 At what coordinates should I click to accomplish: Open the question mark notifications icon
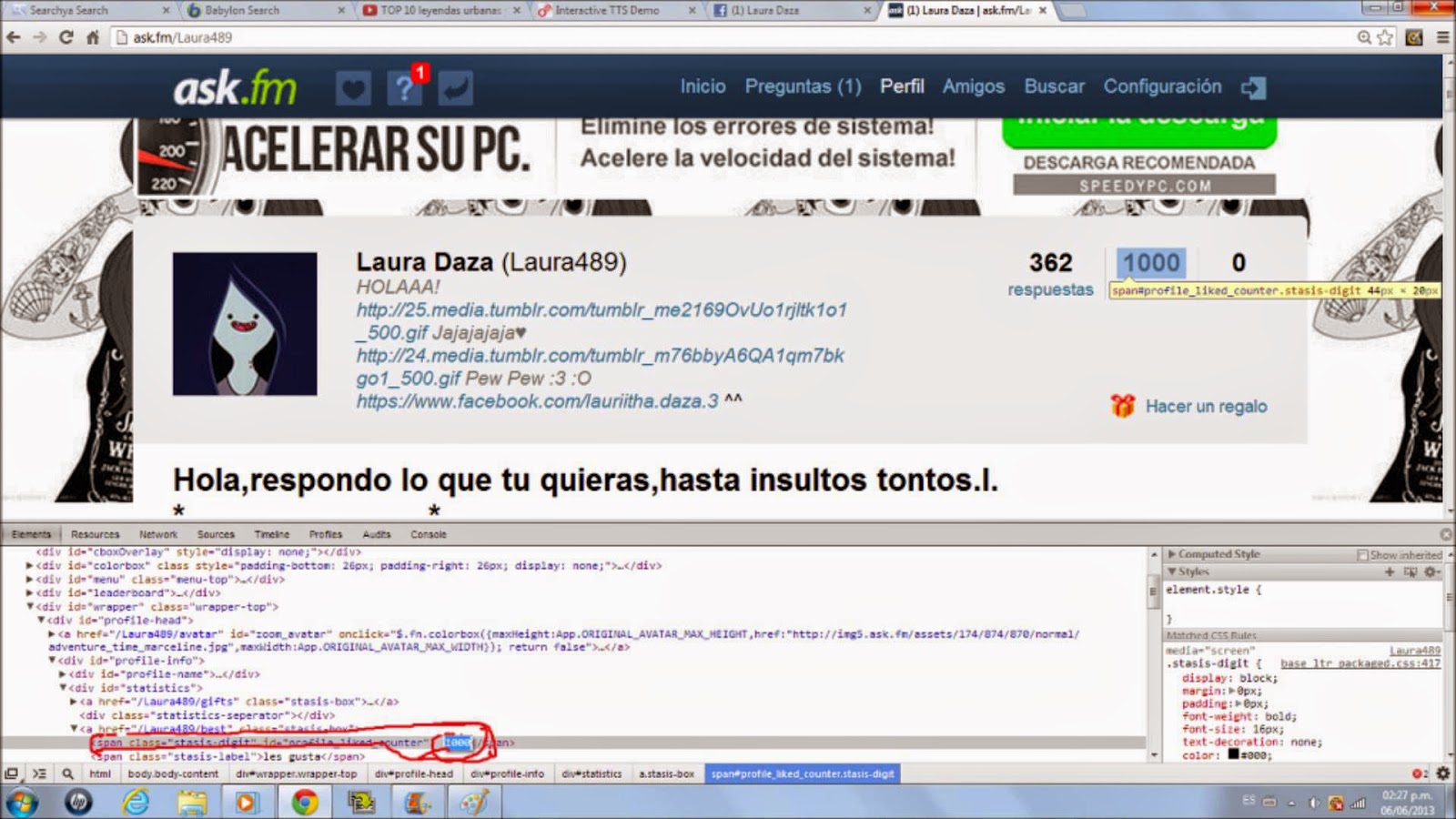[403, 88]
